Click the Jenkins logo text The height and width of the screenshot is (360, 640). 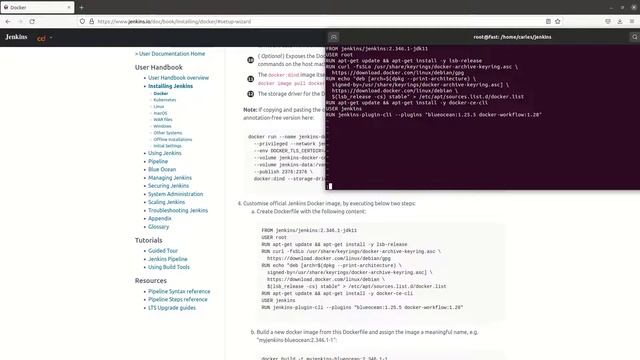point(16,37)
